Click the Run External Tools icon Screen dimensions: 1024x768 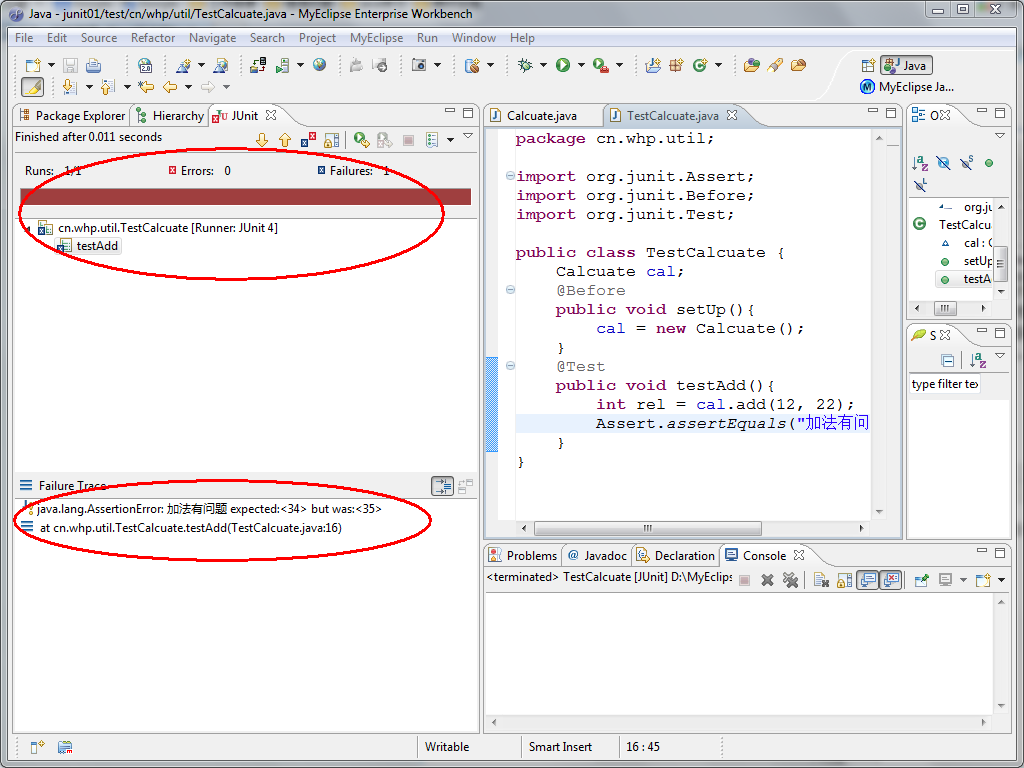[601, 65]
